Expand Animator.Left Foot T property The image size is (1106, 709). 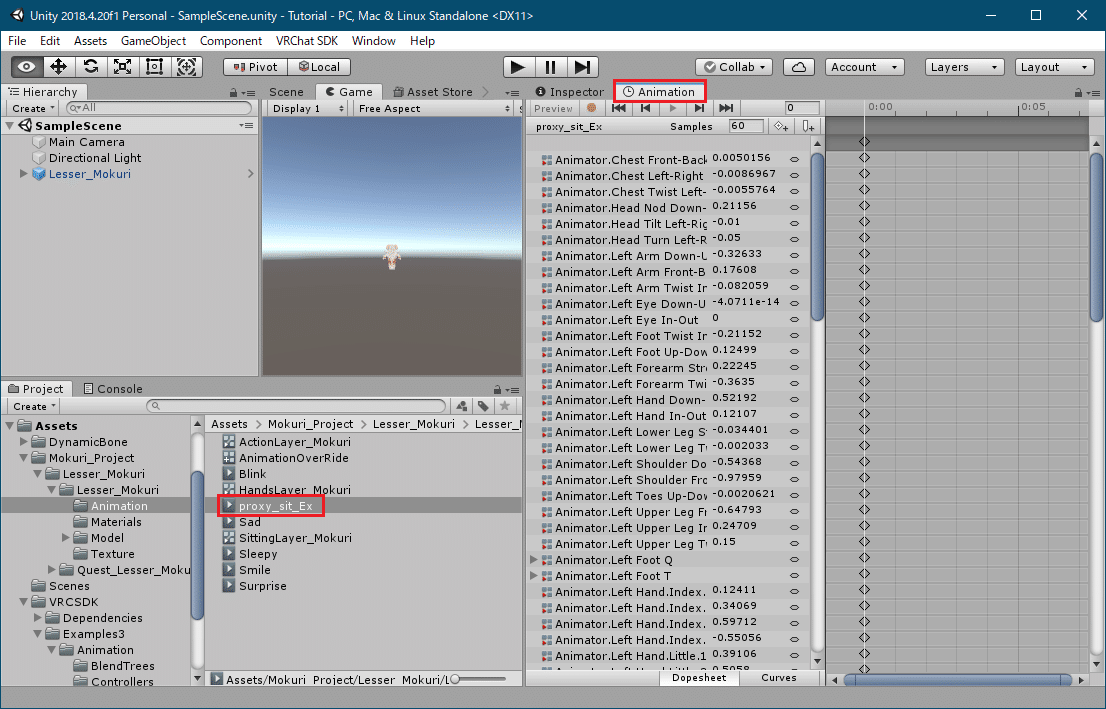click(x=534, y=576)
